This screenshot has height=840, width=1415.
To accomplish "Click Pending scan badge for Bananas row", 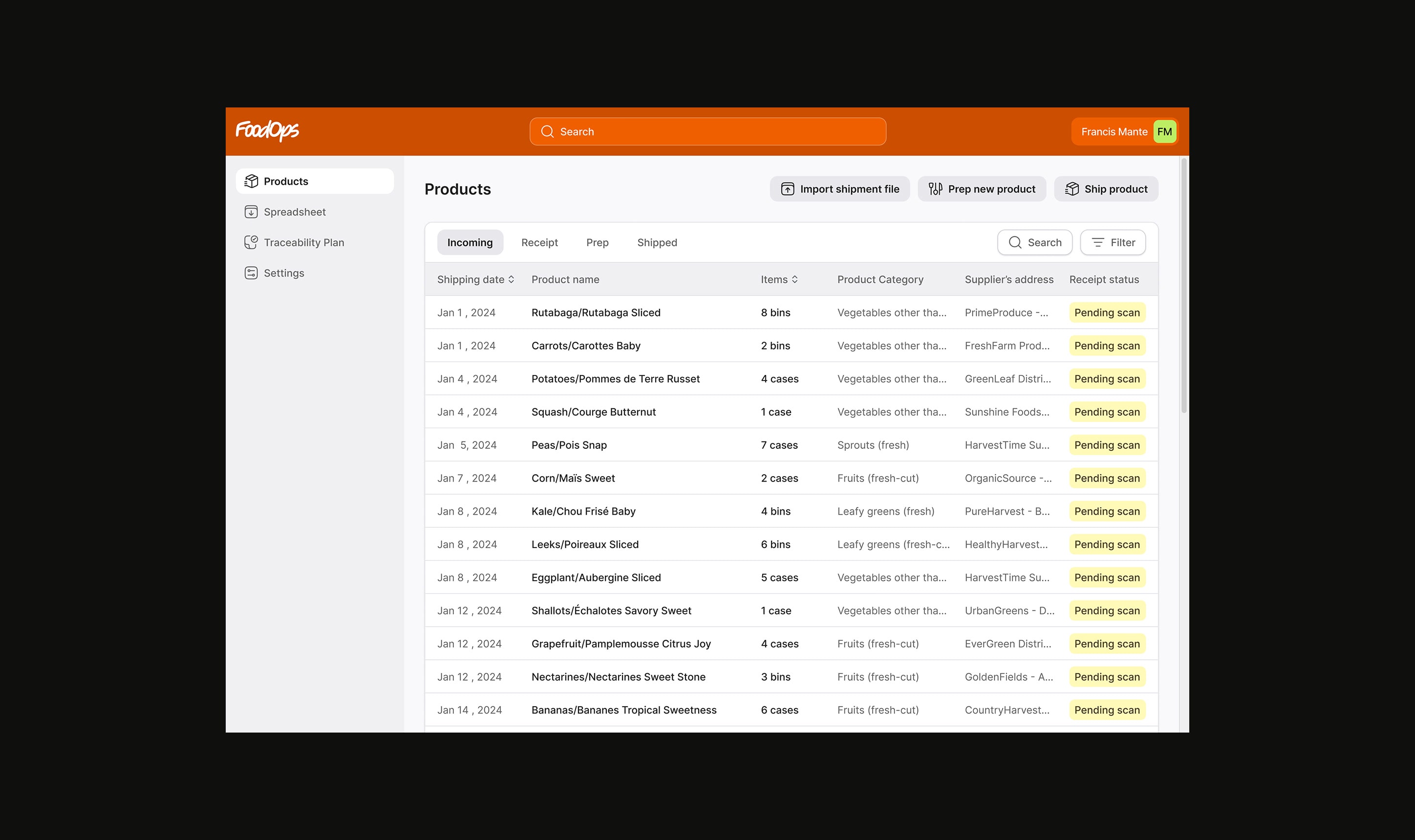I will (1107, 710).
